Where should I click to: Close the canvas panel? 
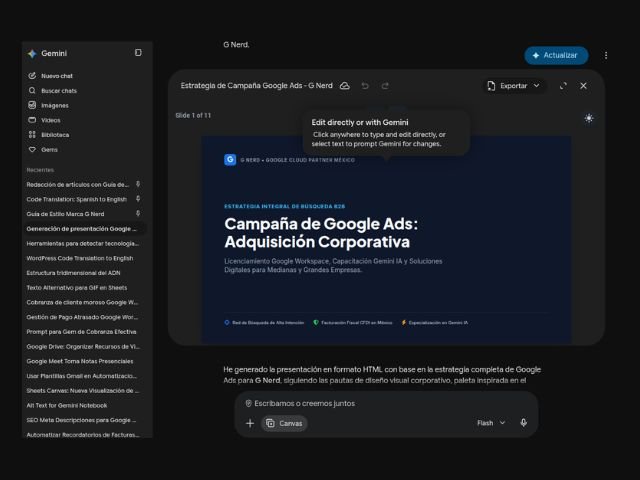pyautogui.click(x=583, y=86)
